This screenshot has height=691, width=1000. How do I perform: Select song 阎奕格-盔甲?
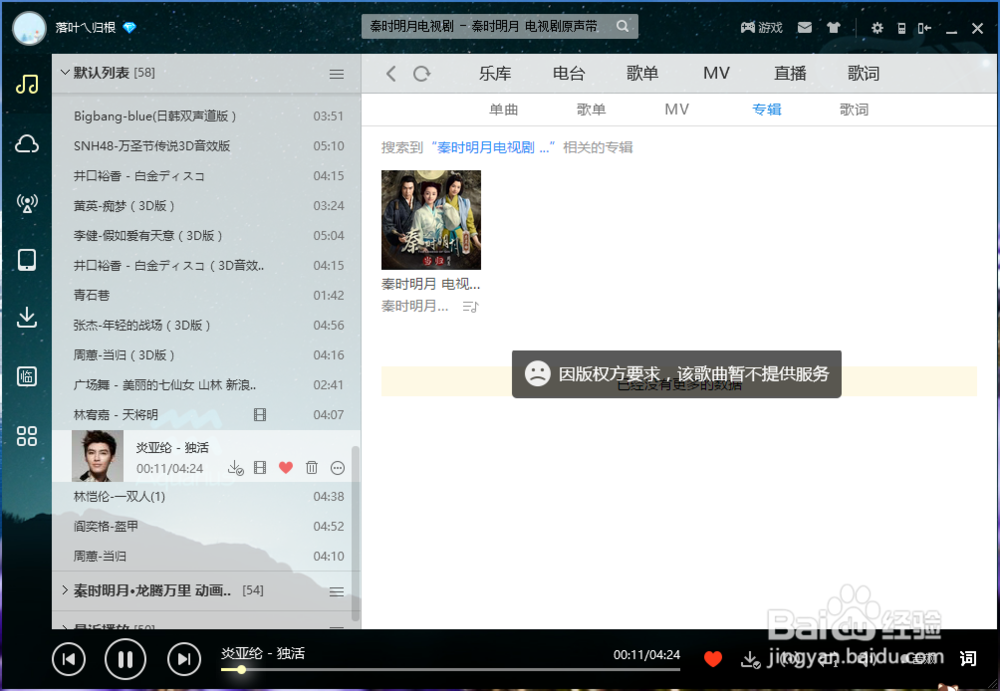coord(207,526)
